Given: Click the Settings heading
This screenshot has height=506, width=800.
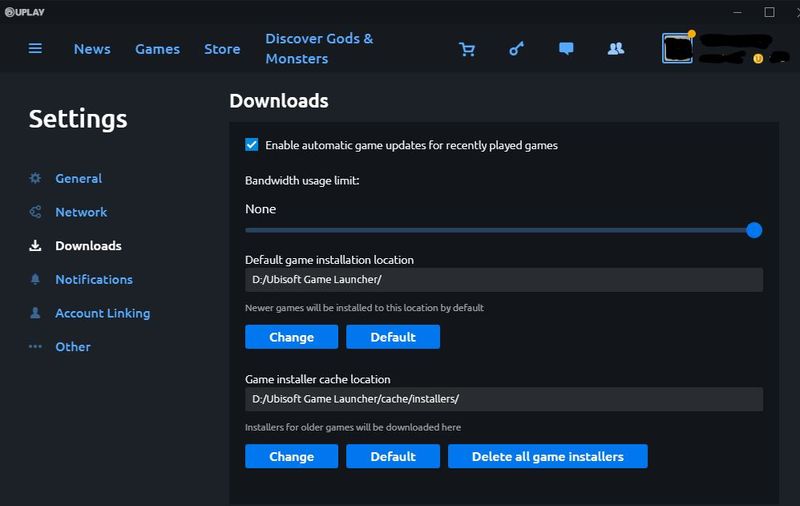Looking at the screenshot, I should pos(78,119).
